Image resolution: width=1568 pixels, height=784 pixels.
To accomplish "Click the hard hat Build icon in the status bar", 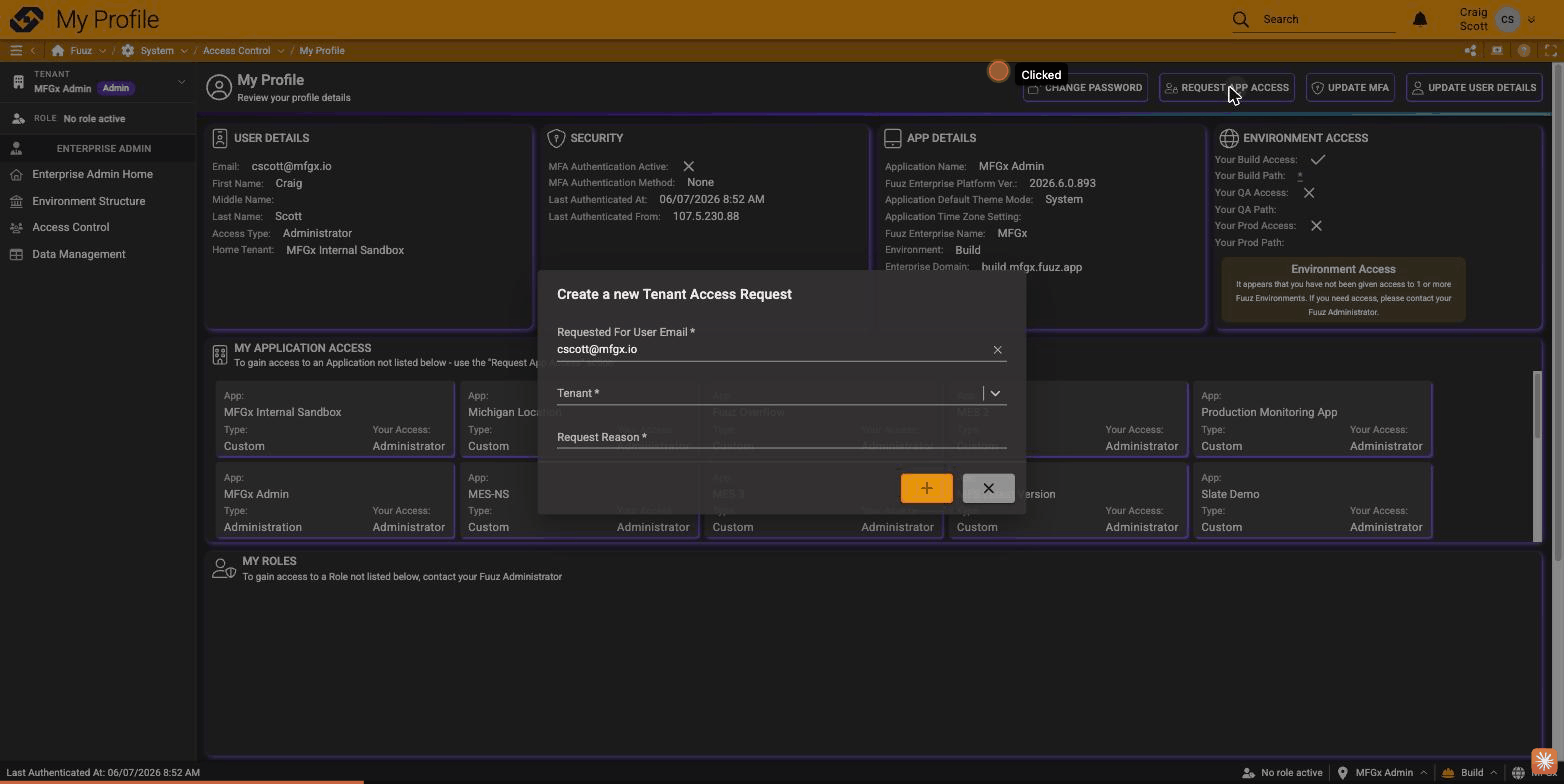I will pyautogui.click(x=1448, y=772).
